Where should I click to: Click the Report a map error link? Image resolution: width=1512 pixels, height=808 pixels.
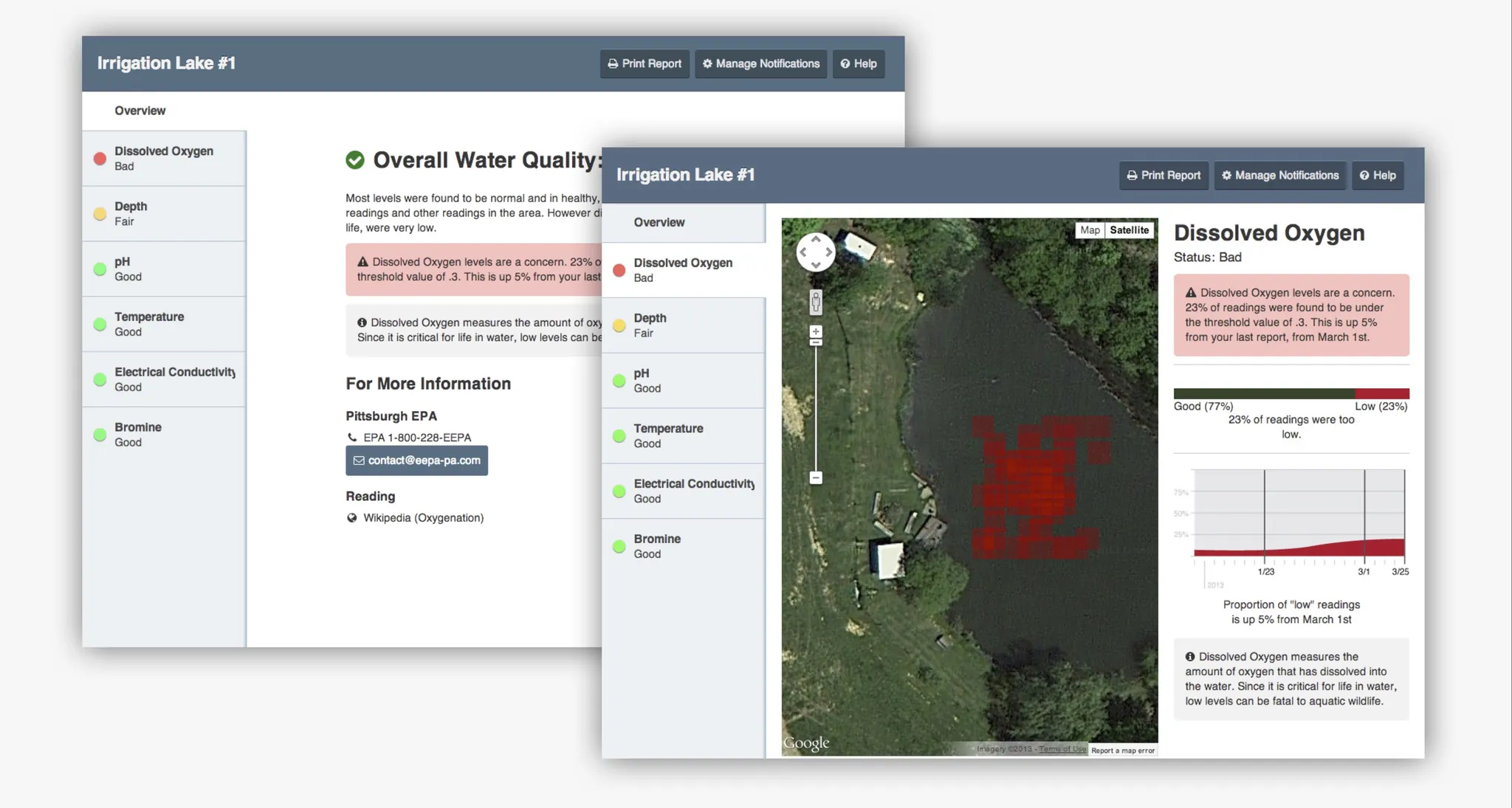1122,750
